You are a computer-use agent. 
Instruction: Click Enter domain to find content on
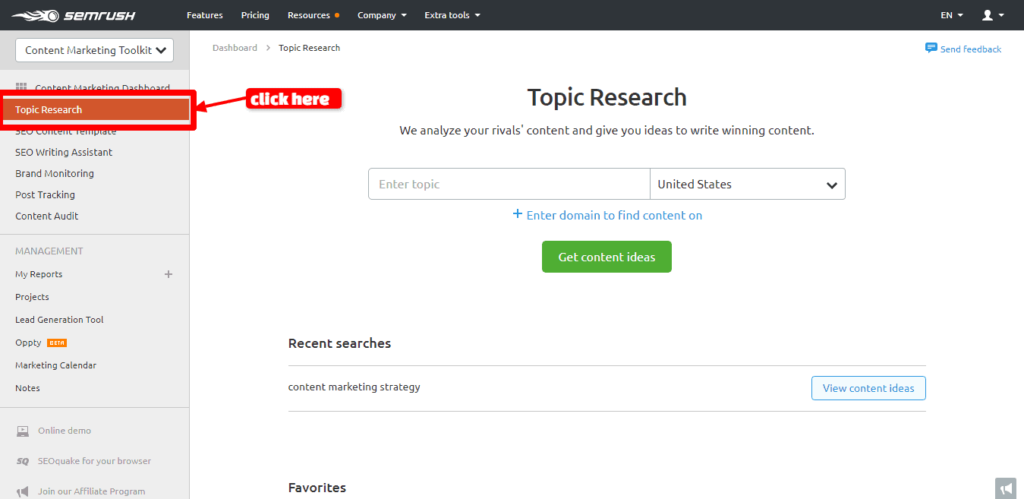click(x=615, y=215)
